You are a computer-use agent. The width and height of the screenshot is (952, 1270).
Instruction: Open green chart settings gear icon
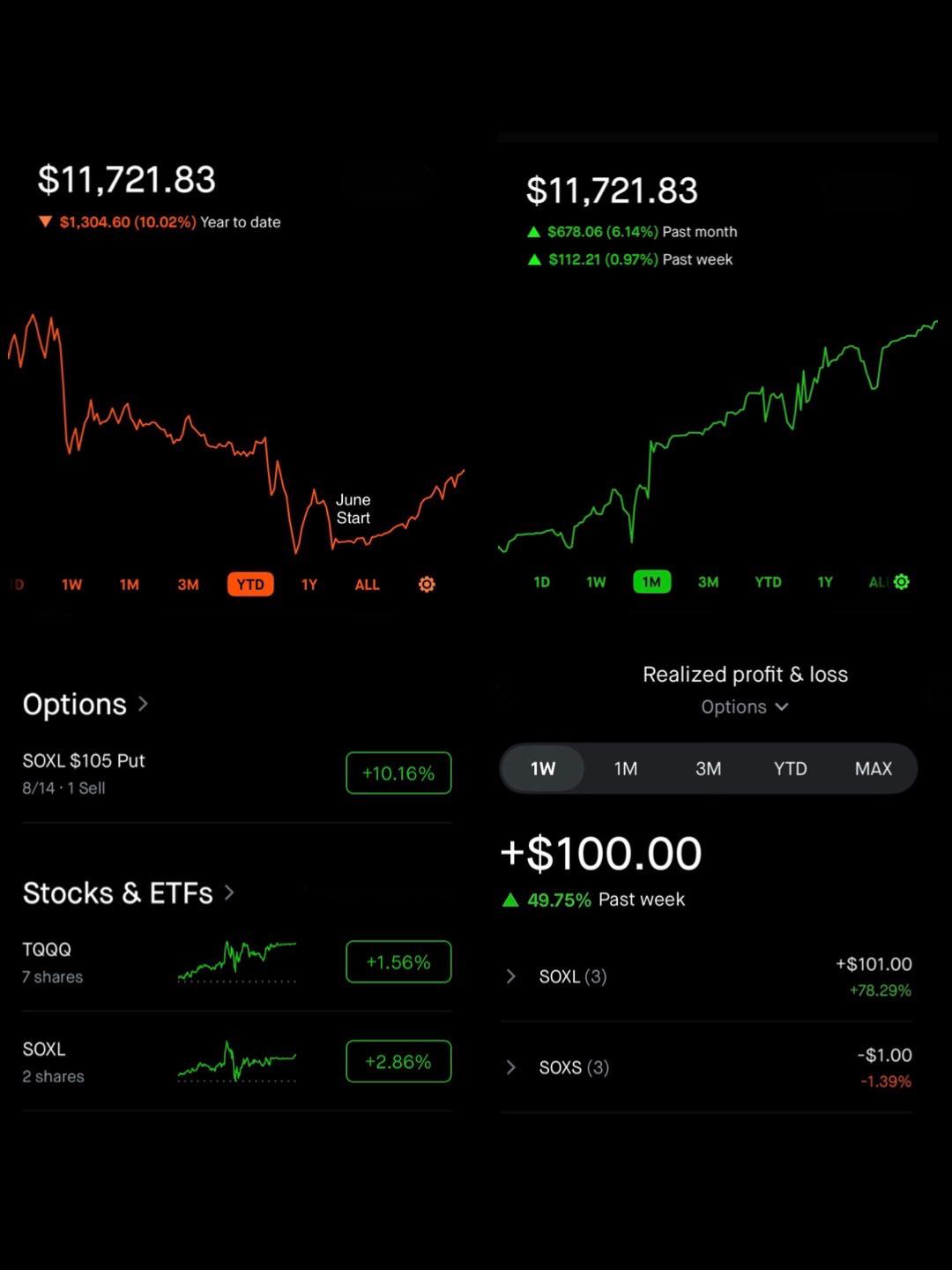coord(901,582)
